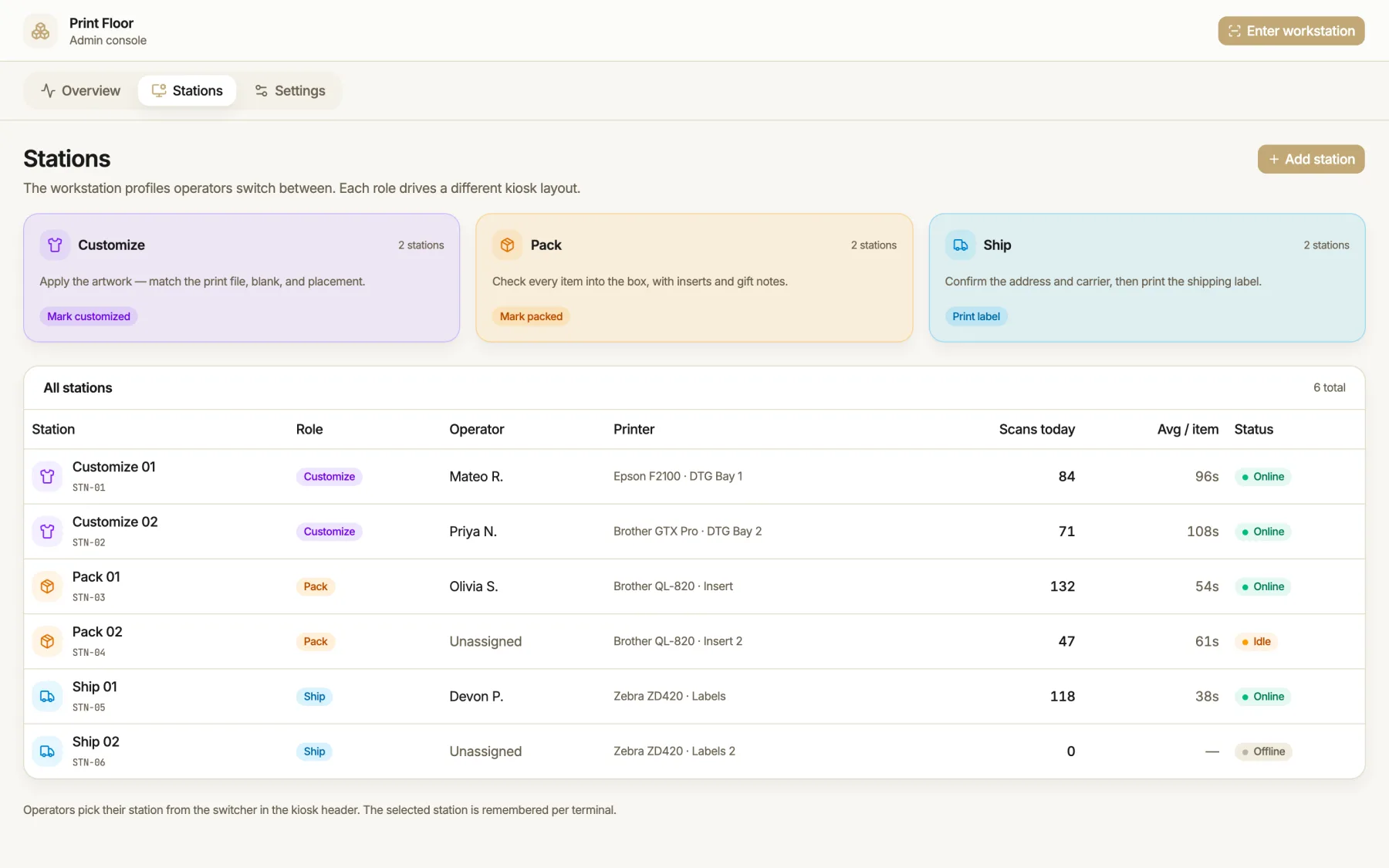Click the Mark packed tag

[531, 316]
